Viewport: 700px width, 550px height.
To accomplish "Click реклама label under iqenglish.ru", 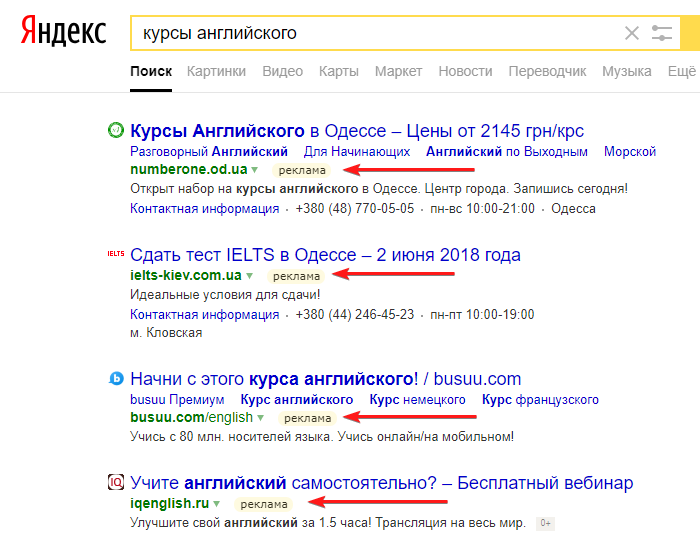I will tap(263, 504).
